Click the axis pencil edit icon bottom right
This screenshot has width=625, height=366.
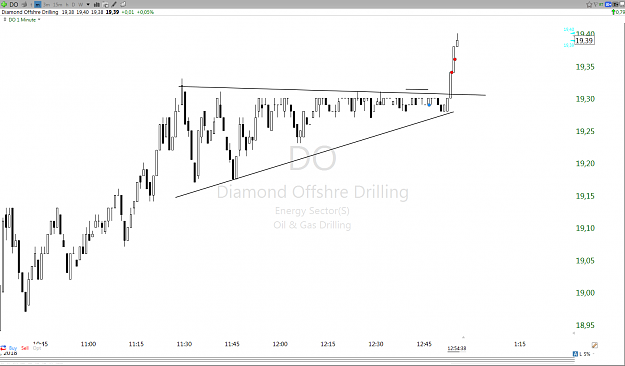click(595, 345)
